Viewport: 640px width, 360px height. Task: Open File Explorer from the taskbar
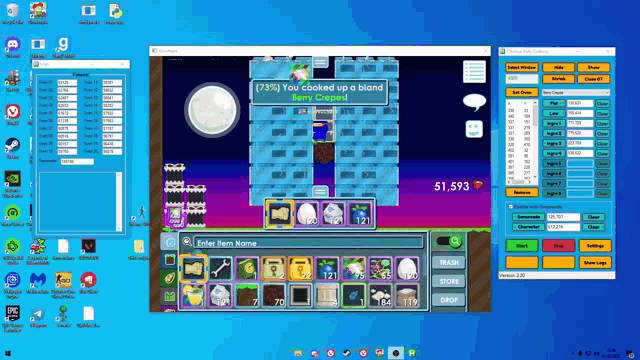pyautogui.click(x=298, y=353)
